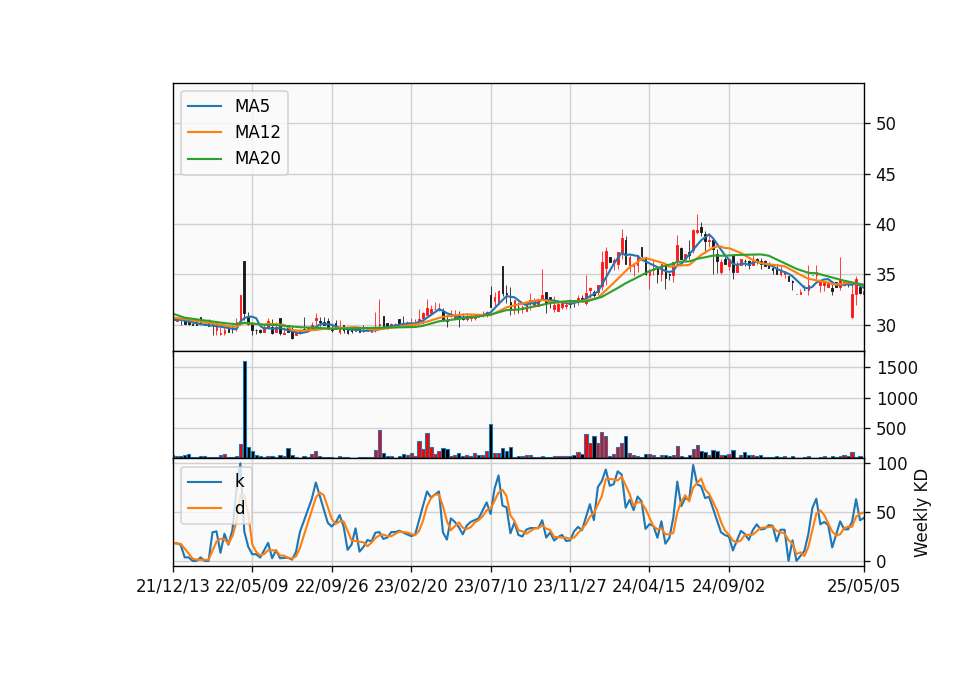Click the k legend label in KD panel
This screenshot has width=960, height=690.
239,481
